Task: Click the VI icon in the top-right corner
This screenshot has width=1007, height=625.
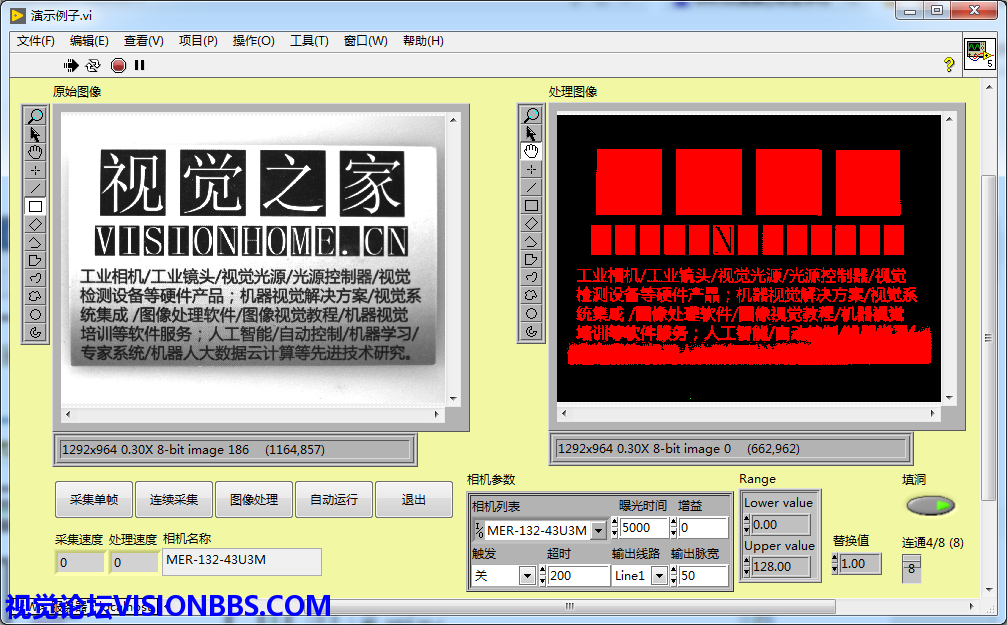Action: 979,54
